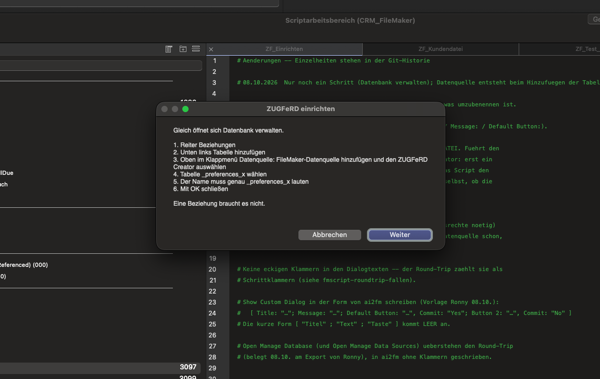This screenshot has width=600, height=379.
Task: Click dialog step 6. Mit OK schließen
Action: coord(200,189)
